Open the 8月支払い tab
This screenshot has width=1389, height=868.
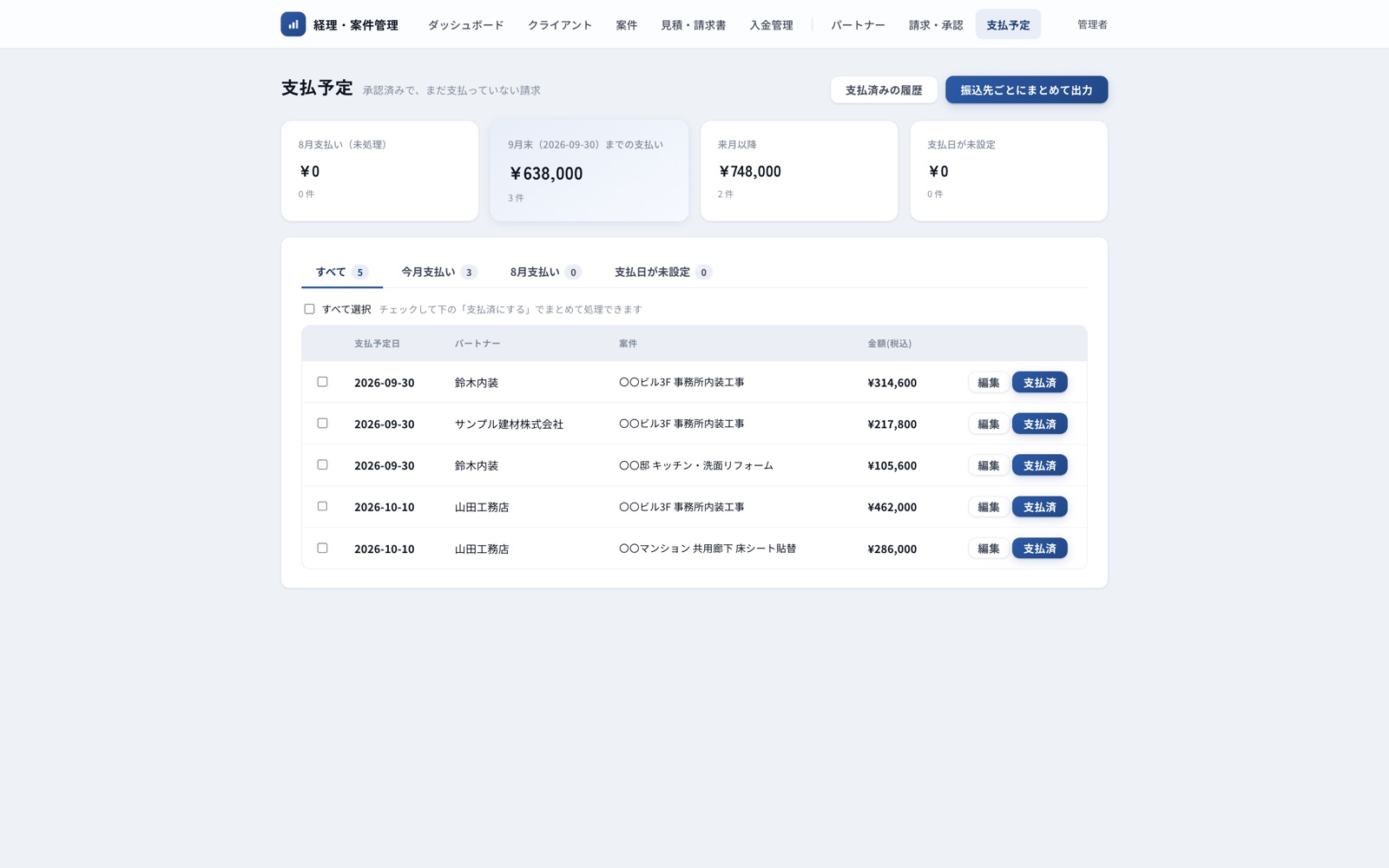tap(545, 272)
